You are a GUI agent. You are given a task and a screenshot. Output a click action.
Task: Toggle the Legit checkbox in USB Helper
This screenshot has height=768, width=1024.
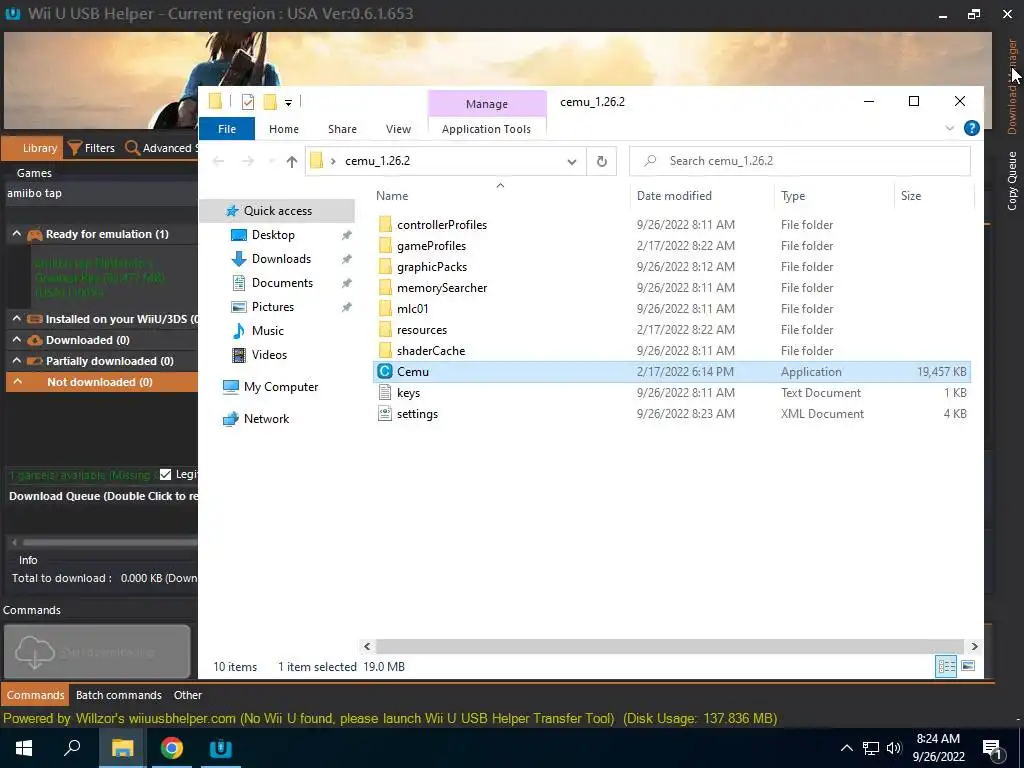click(165, 475)
